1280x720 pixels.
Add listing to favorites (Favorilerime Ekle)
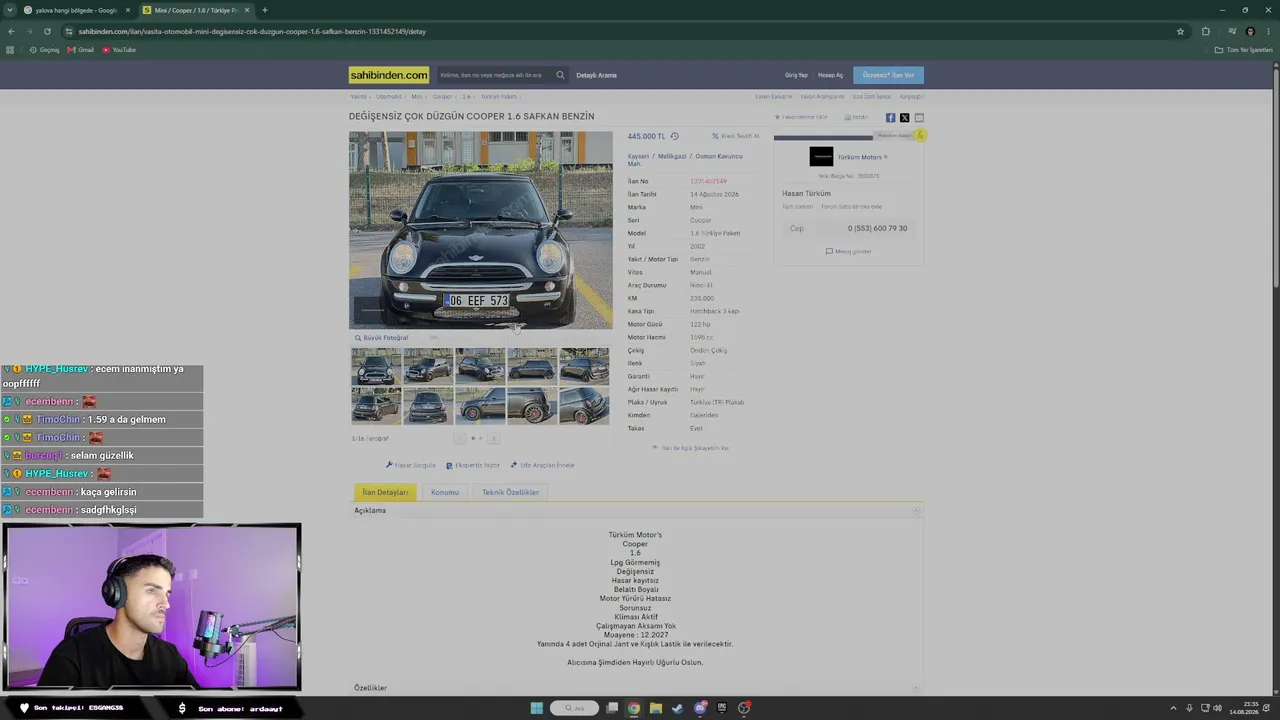[x=801, y=117]
